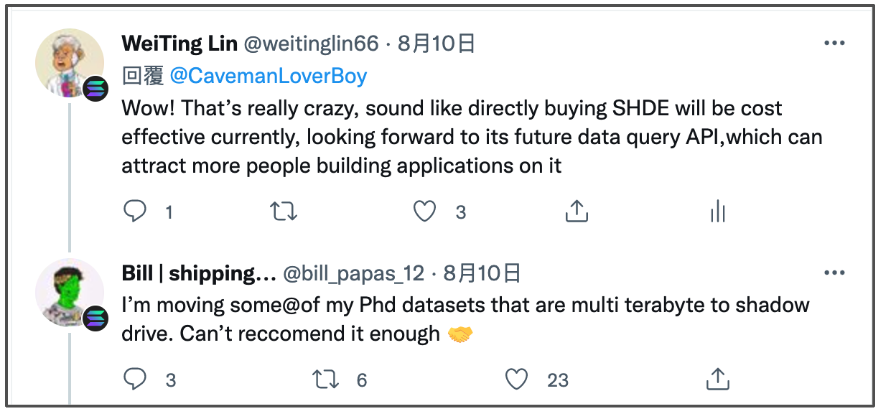Share WeiTing Lin's tweet
Viewport: 882px width, 414px height.
[x=575, y=211]
